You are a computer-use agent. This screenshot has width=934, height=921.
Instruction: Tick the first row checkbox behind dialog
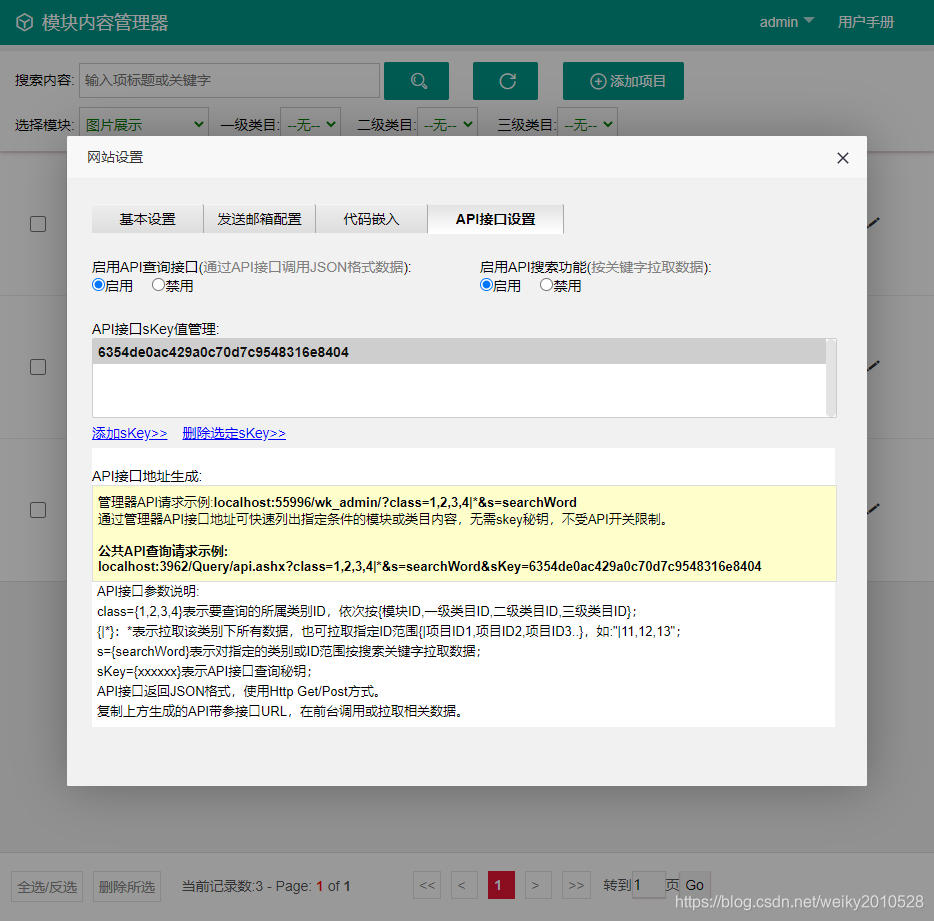tap(38, 224)
